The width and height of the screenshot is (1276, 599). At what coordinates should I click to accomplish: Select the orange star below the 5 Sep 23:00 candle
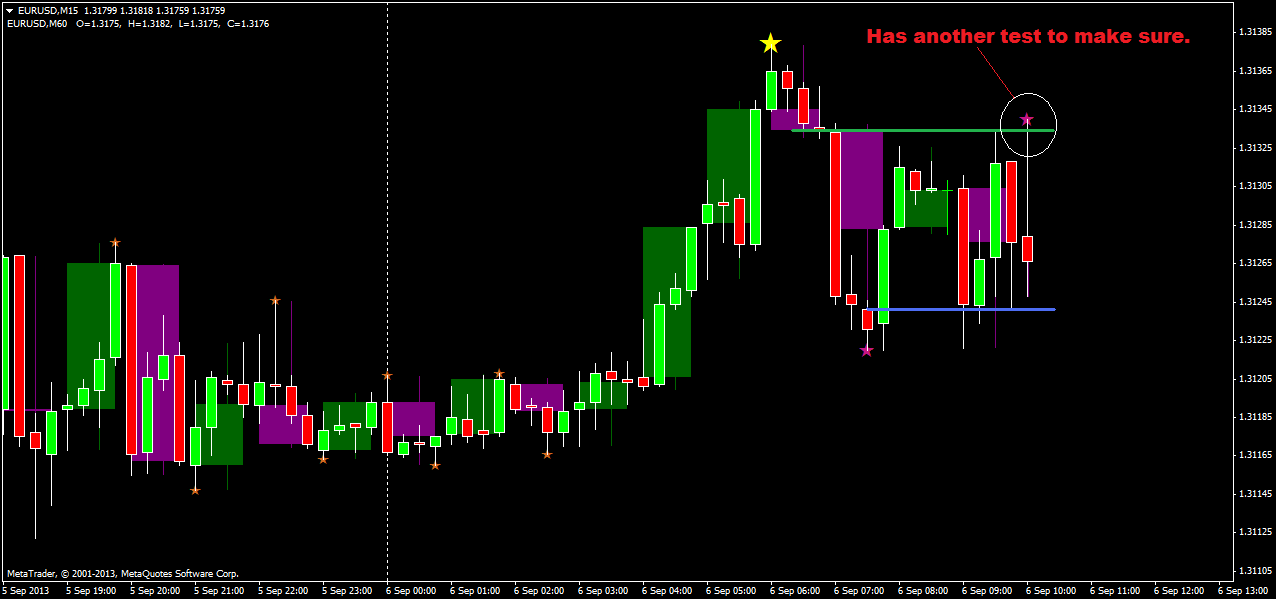coord(323,459)
